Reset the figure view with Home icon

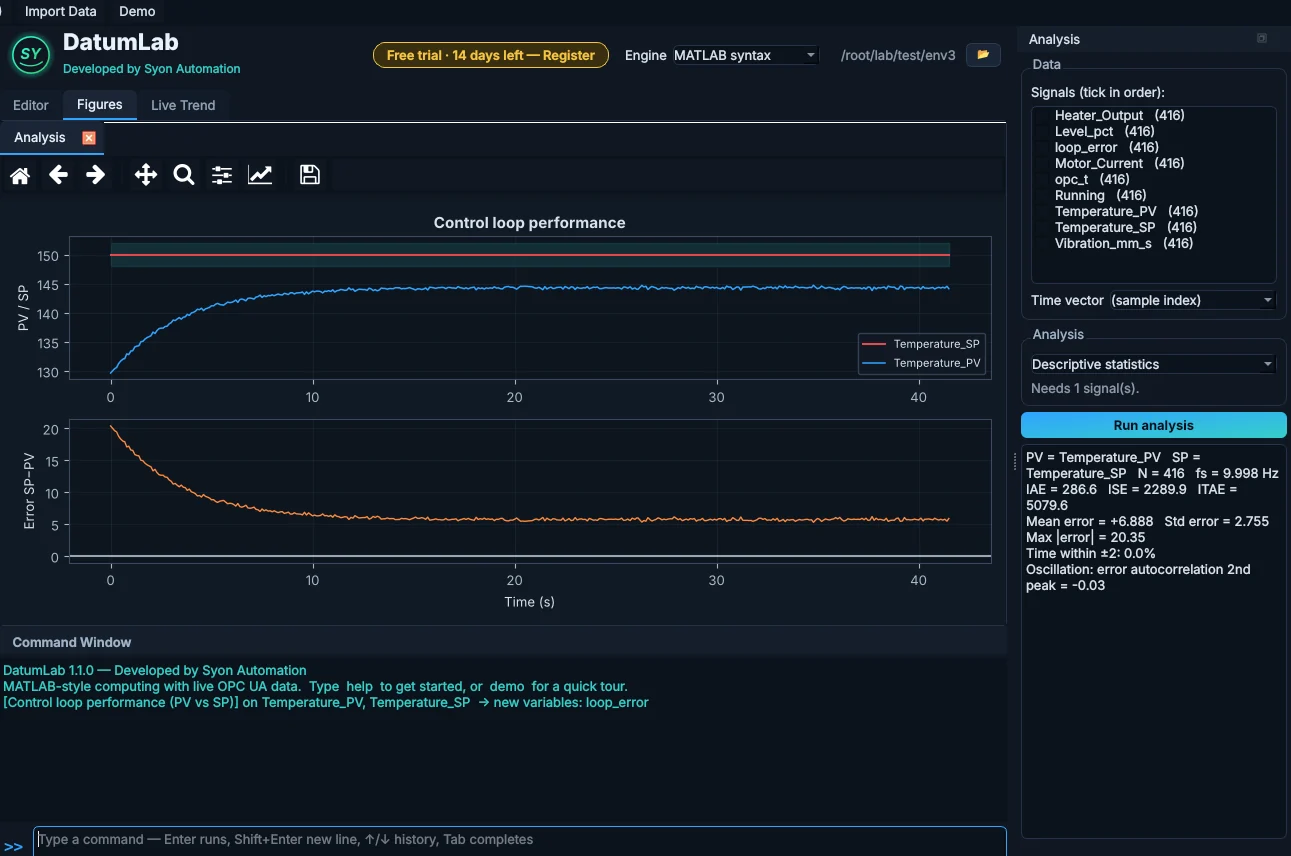20,175
